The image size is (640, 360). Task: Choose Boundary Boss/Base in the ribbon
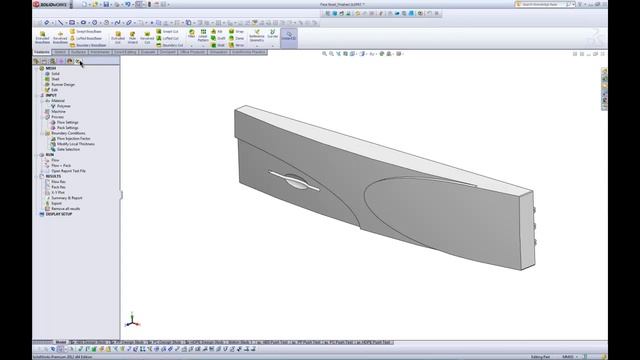coord(88,45)
